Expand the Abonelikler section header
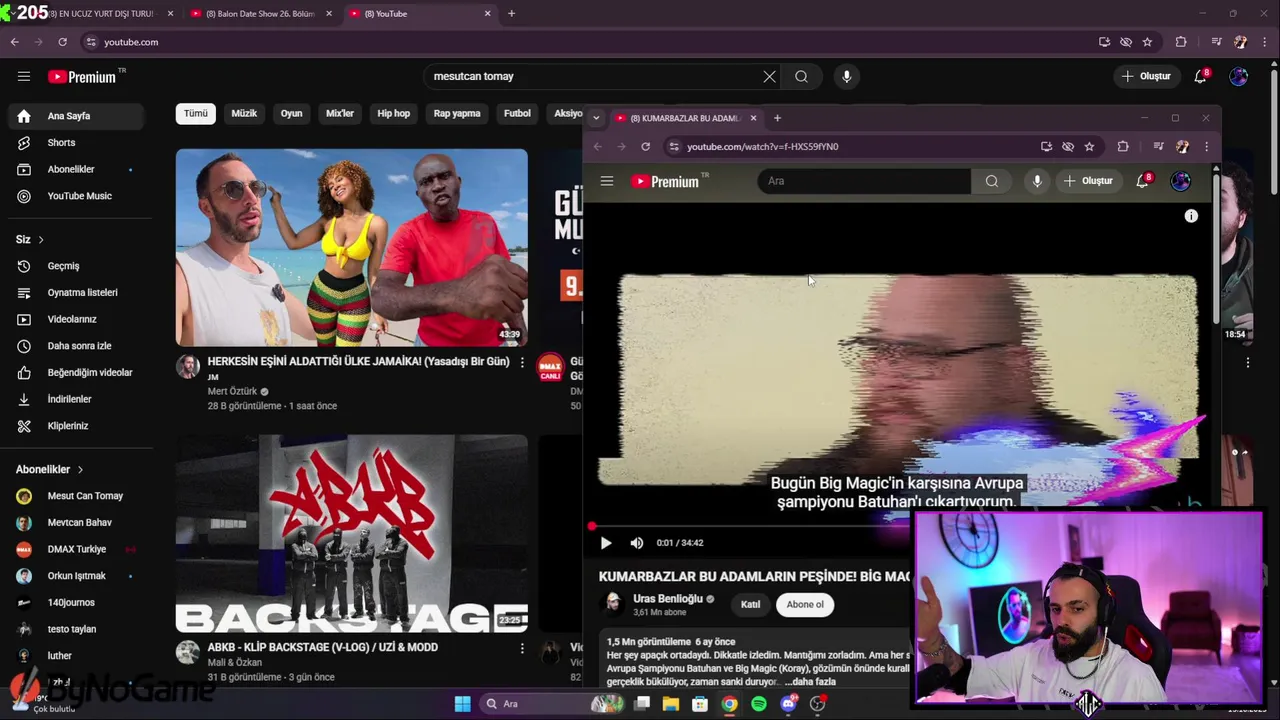 click(x=50, y=469)
